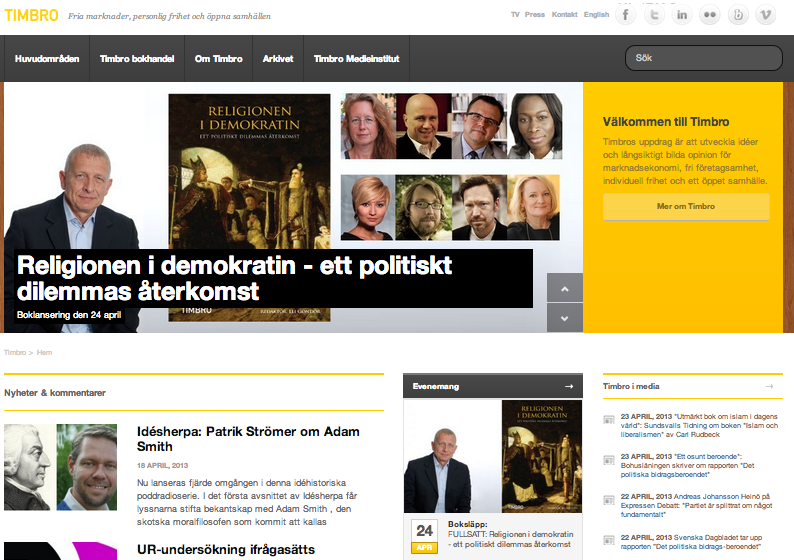Viewport: 794px width, 560px height.
Task: Open the Arkivet menu item
Action: click(x=277, y=59)
